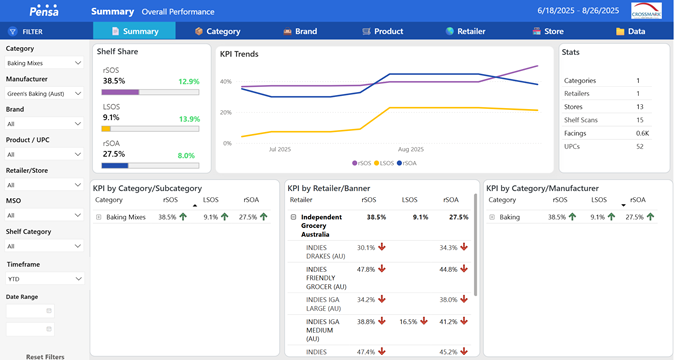Click the retailer table vertical scrollbar
The height and width of the screenshot is (360, 674).
pos(475,245)
